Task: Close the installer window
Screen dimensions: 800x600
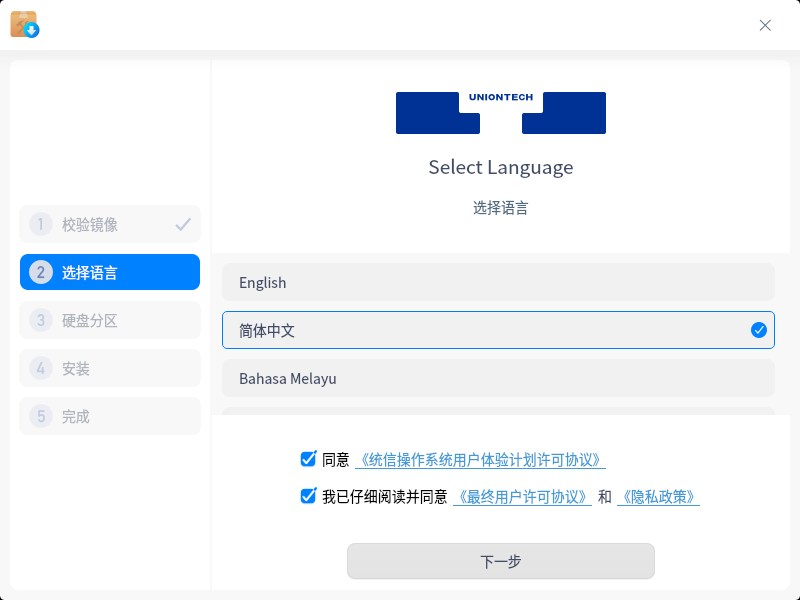Action: (765, 25)
